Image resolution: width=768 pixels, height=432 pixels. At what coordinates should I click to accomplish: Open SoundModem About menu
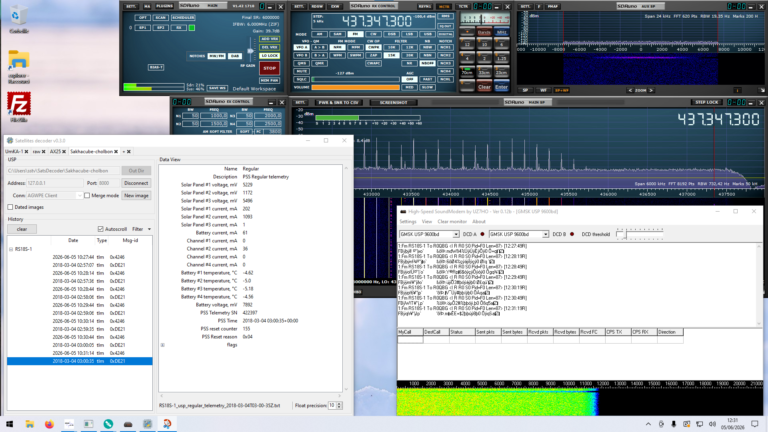479,221
